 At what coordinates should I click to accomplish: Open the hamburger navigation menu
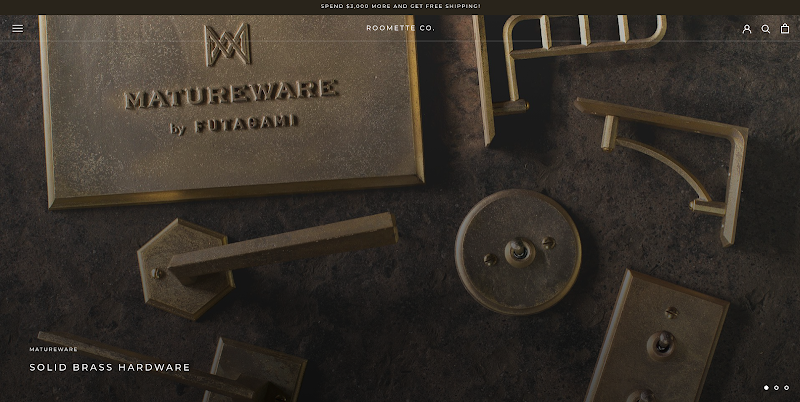coord(17,28)
